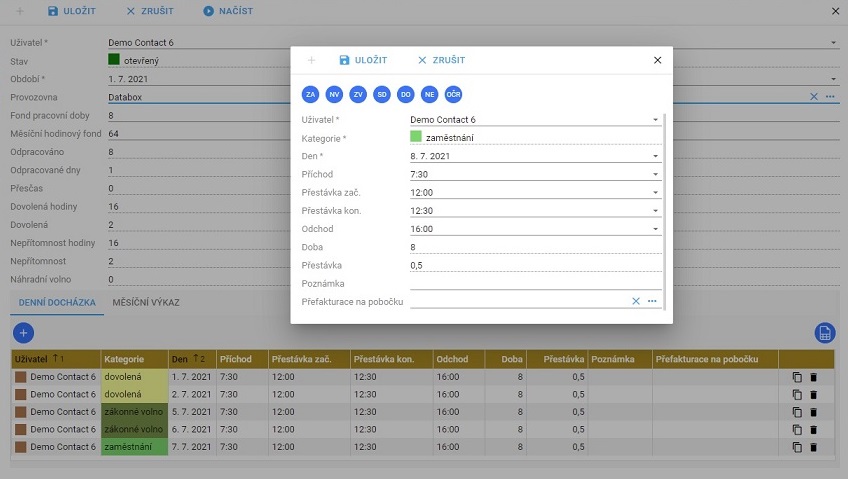The height and width of the screenshot is (479, 848).
Task: Open the lookup dots for Přefakturace na pobočku
Action: tap(652, 301)
